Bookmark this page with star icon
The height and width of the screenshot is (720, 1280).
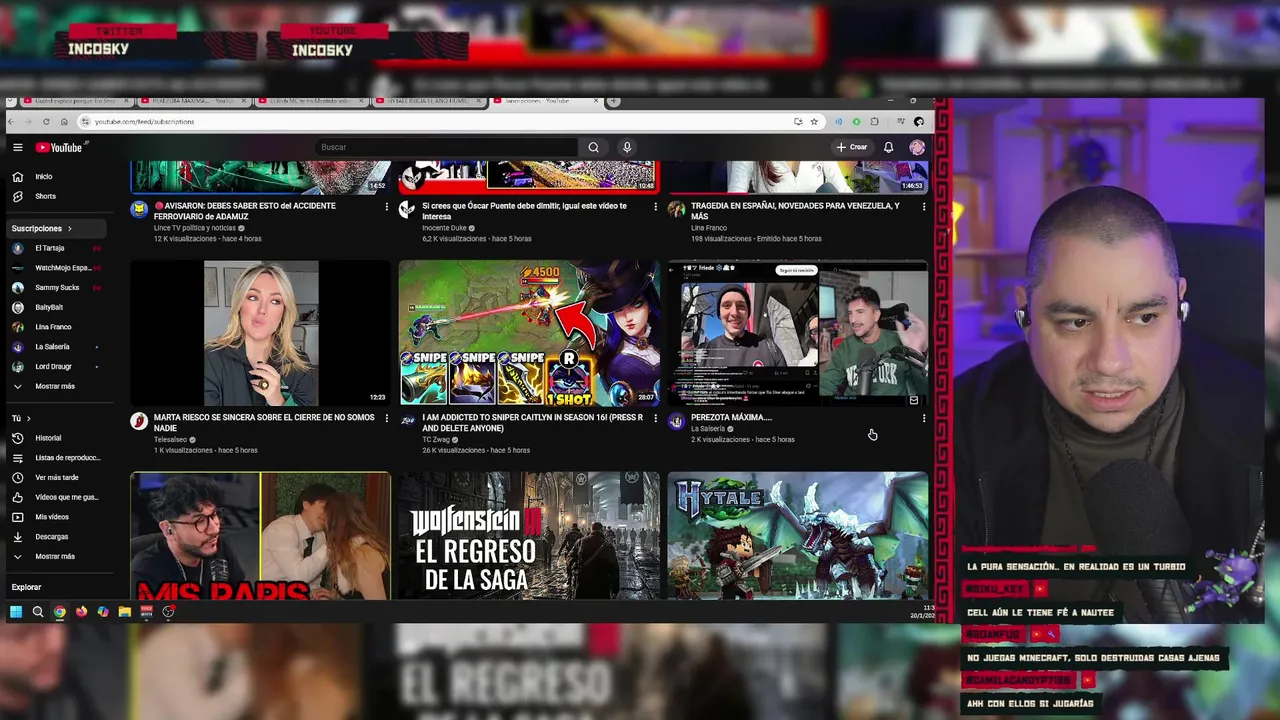pos(814,122)
